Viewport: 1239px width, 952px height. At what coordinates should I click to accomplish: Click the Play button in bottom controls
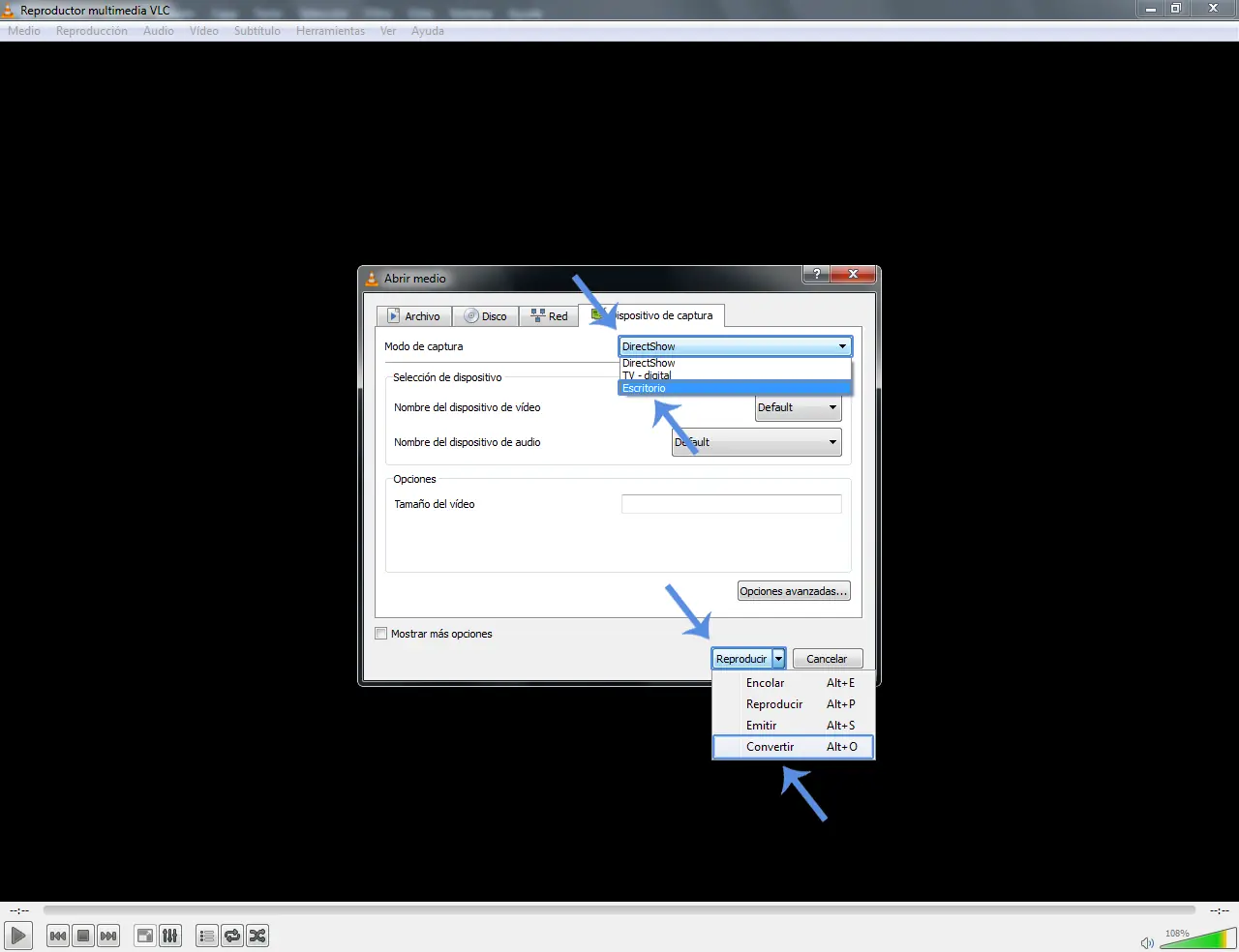click(18, 936)
